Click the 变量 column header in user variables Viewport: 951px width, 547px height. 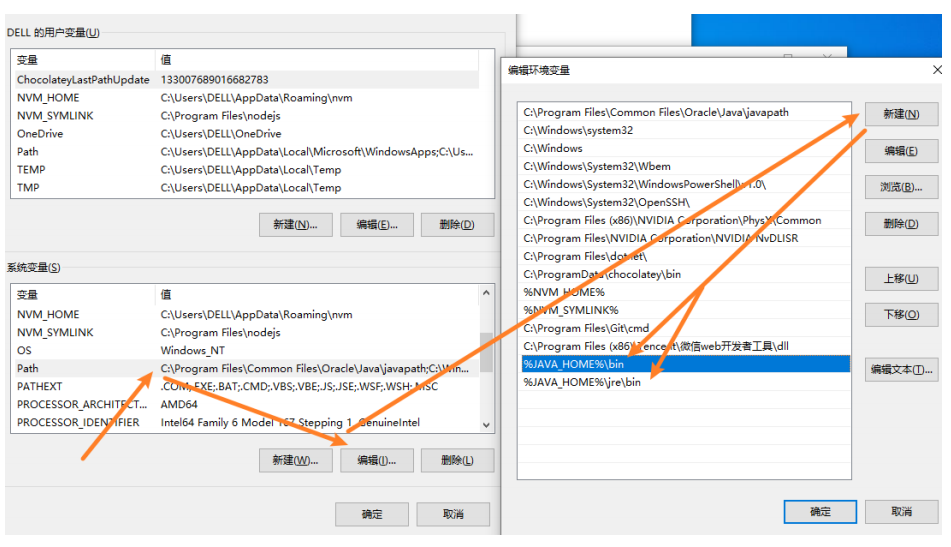pos(82,60)
